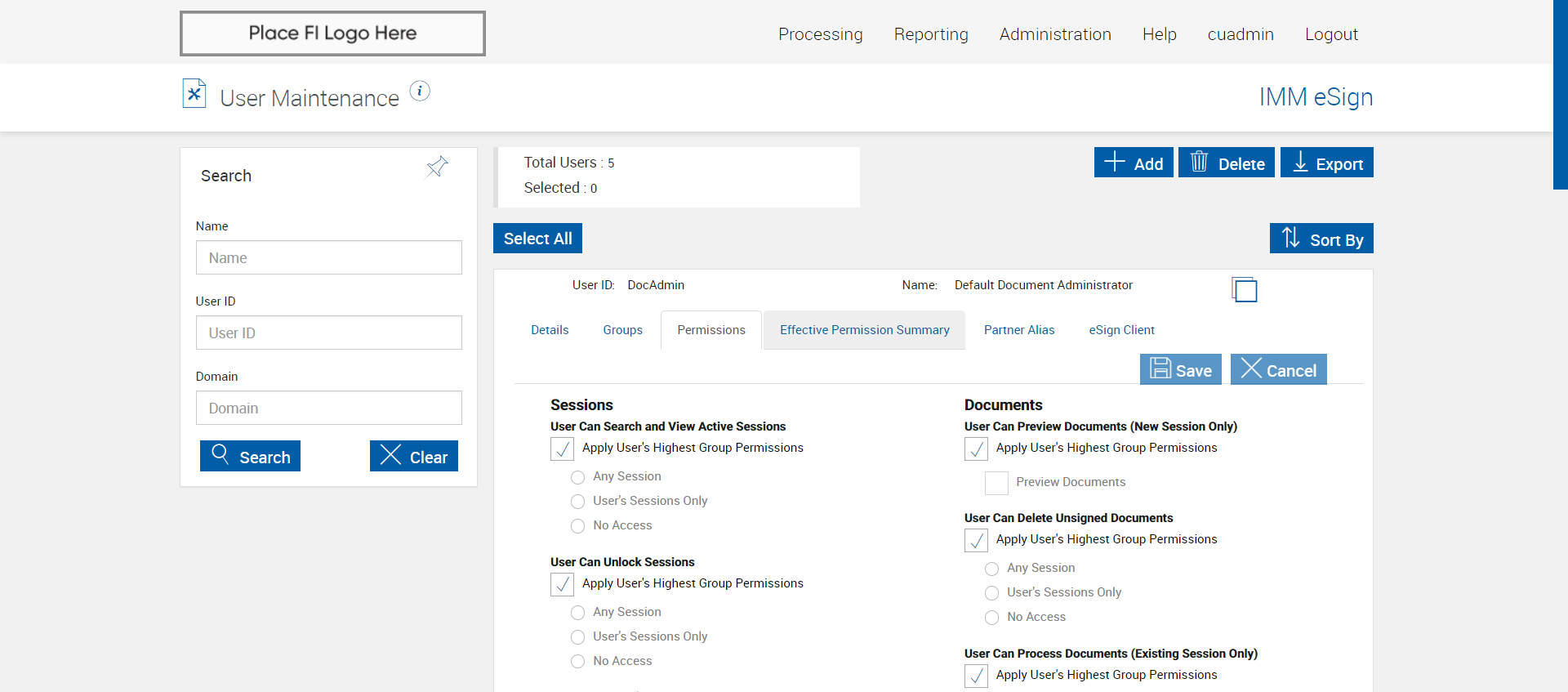Click the Logout link
The image size is (1568, 692).
[1330, 34]
